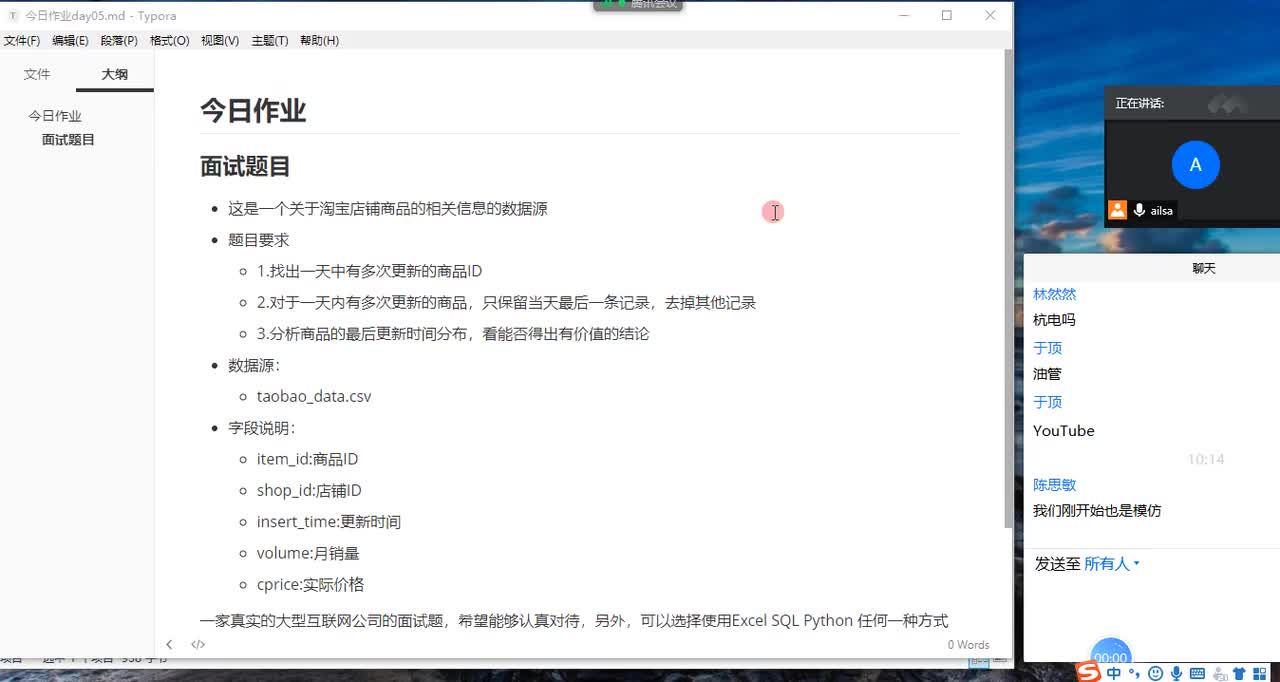Viewport: 1280px width, 682px height.
Task: Click the 0 Words counter
Action: (968, 645)
